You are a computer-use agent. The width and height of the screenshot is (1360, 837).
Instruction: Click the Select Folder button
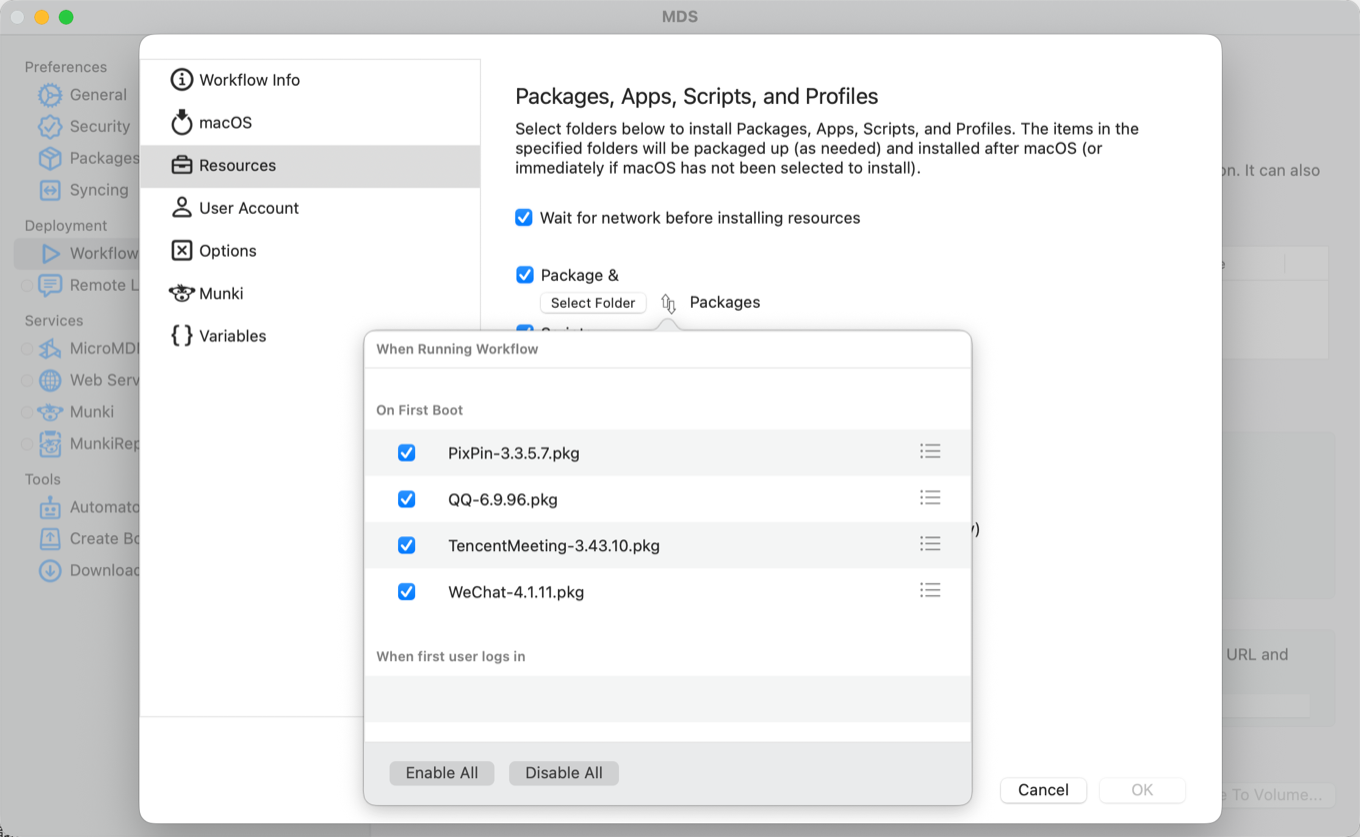[x=593, y=303]
